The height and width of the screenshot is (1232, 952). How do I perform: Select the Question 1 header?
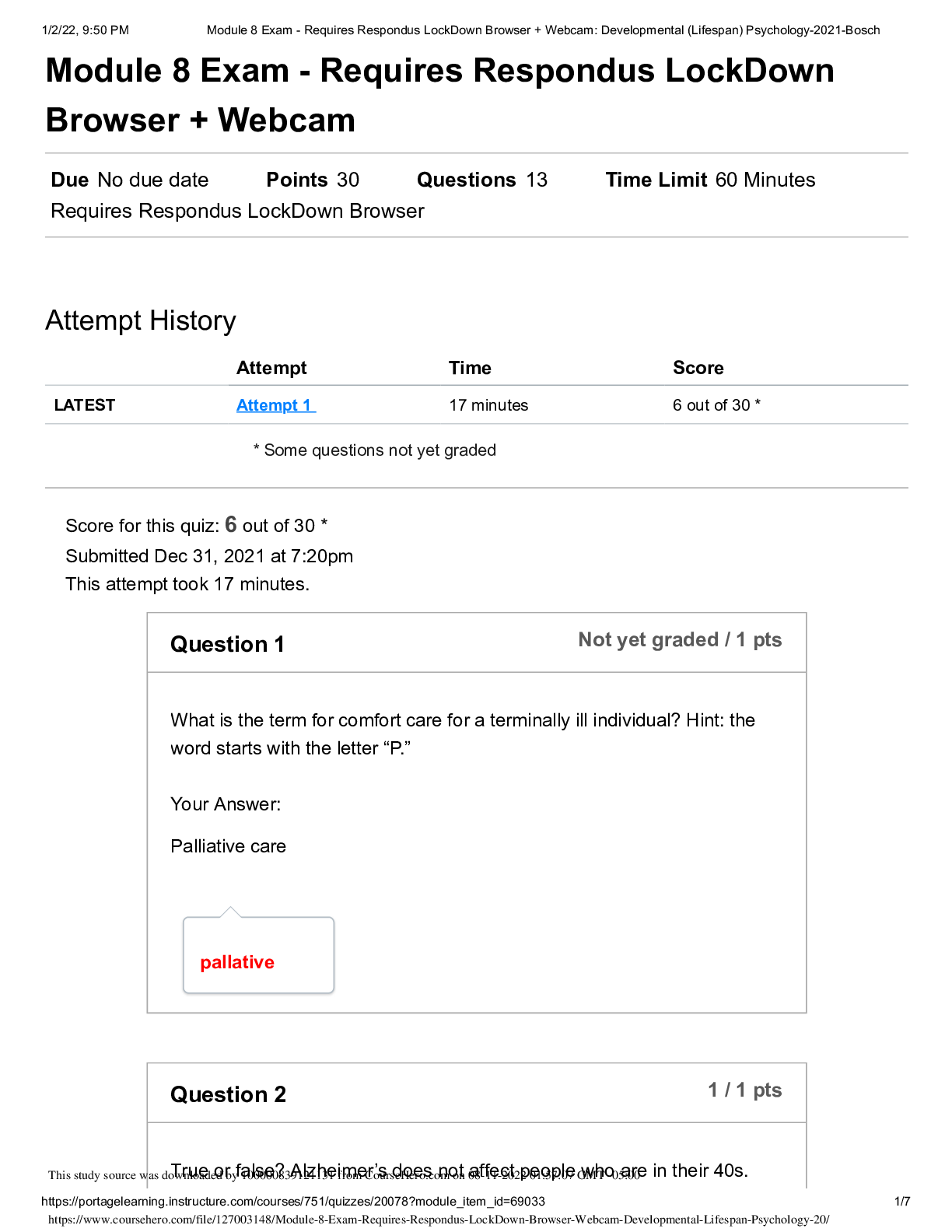click(227, 644)
